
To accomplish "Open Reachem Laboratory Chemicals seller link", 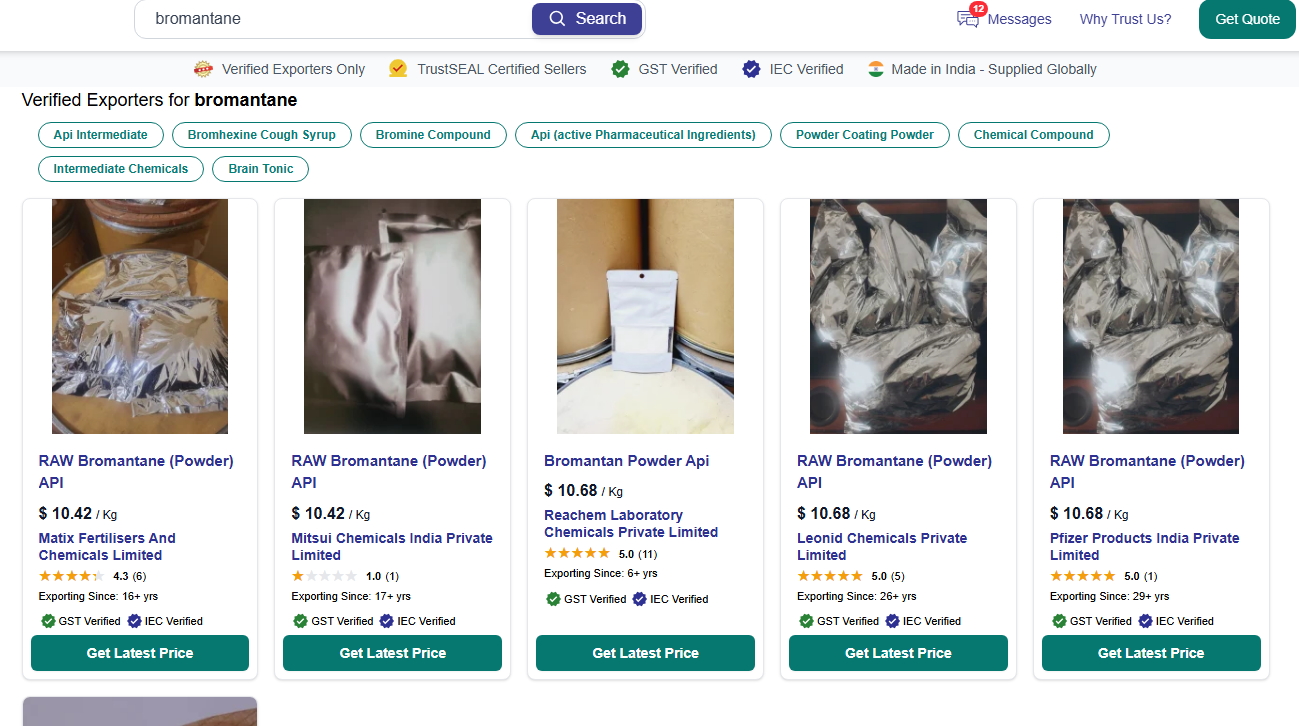I will point(631,524).
